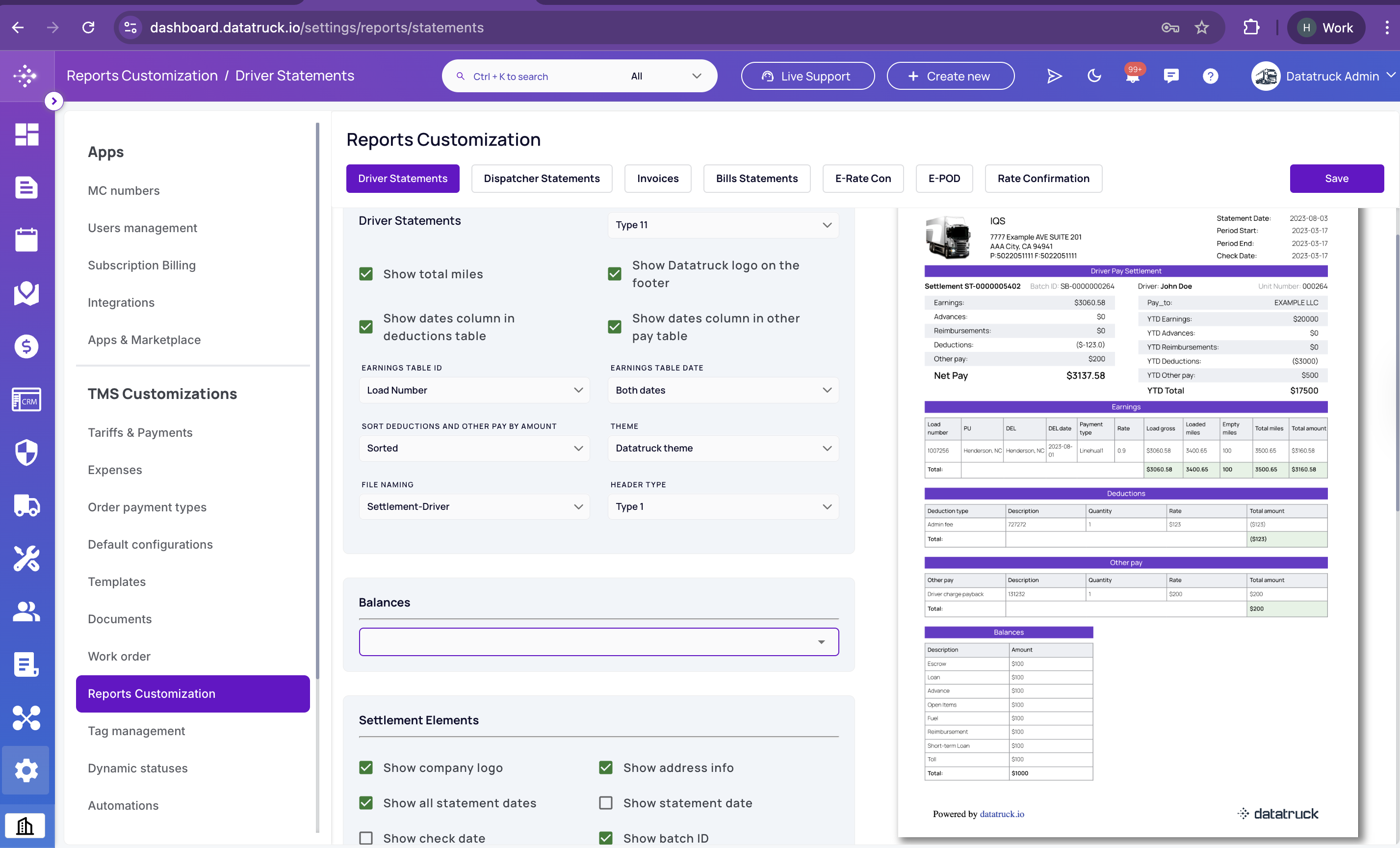Open Tariffs & Payments settings
1400x848 pixels.
click(140, 432)
